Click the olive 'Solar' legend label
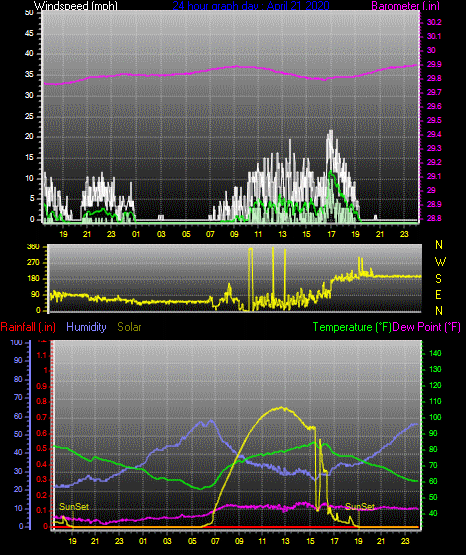Viewport: 466px width, 555px height. (129, 327)
